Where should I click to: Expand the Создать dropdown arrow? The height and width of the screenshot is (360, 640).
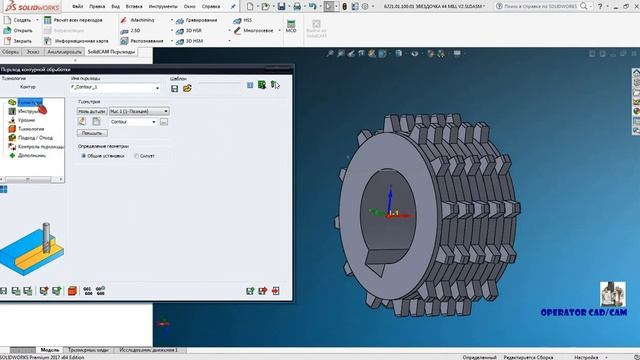[37, 20]
